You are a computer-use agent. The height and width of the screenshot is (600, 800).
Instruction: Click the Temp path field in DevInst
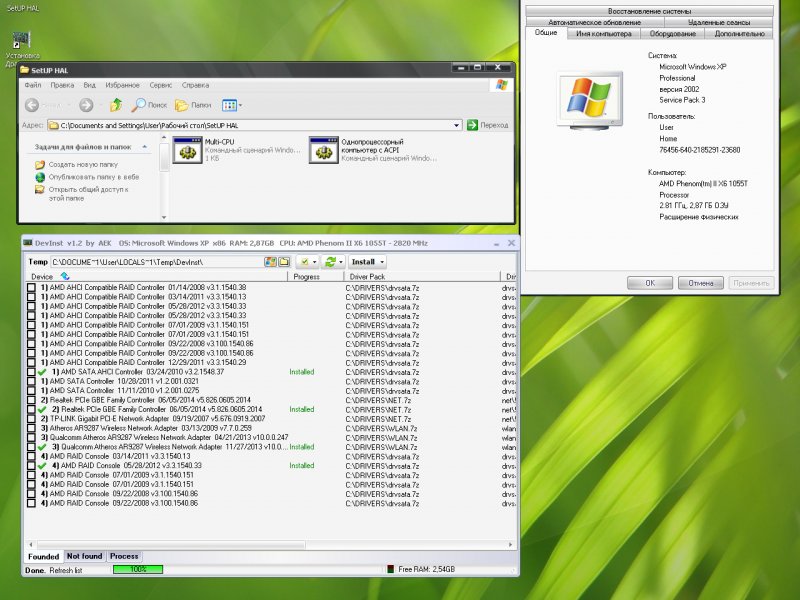(157, 262)
